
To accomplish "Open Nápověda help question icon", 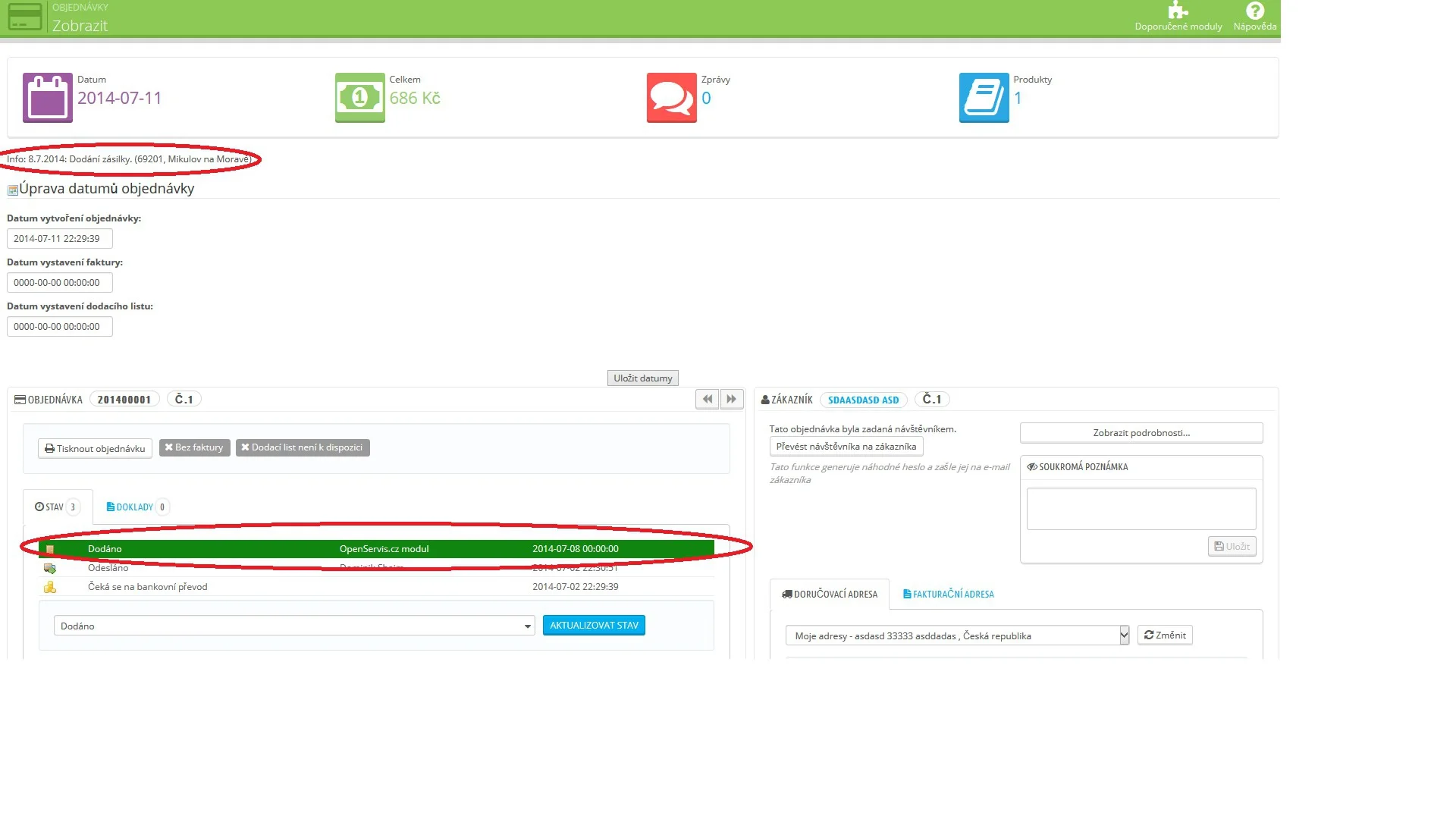I will point(1254,11).
